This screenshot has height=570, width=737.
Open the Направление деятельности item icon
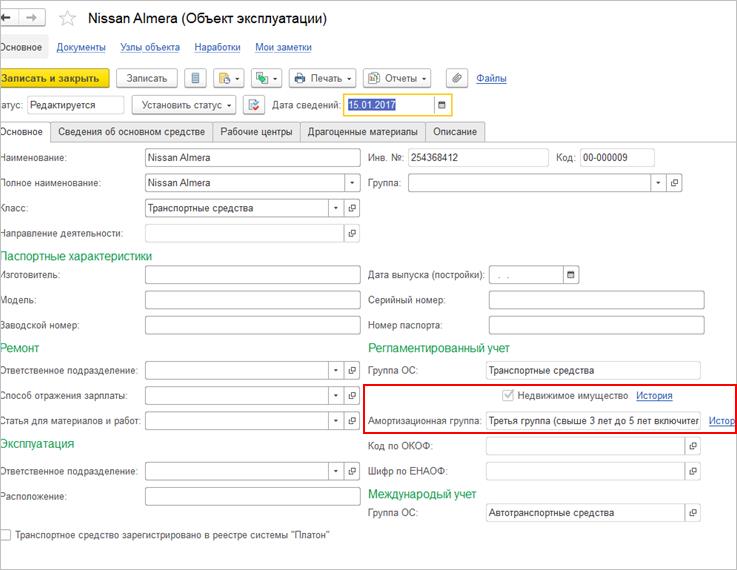[352, 233]
